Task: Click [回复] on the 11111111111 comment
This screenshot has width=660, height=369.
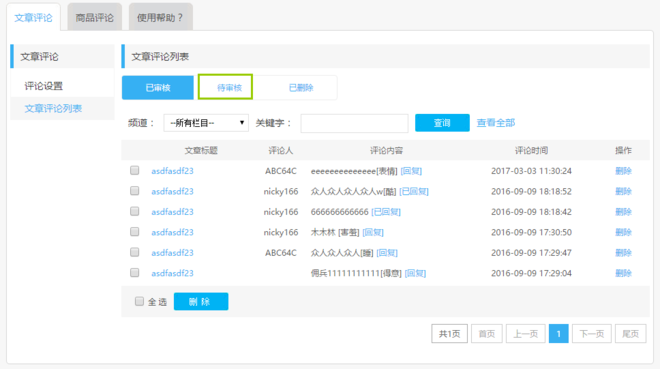Action: [415, 273]
